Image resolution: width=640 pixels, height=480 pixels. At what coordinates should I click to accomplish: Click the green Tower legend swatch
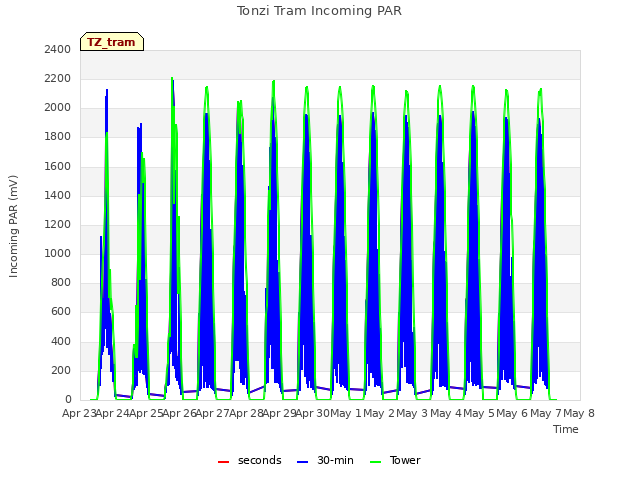click(375, 462)
